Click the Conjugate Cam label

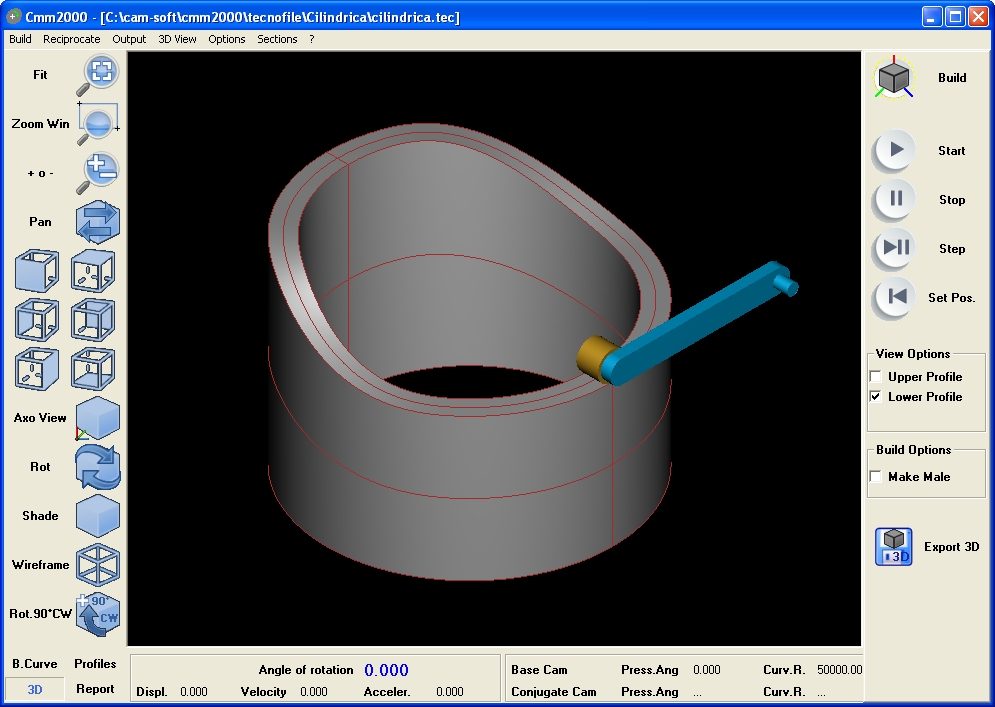[x=553, y=692]
